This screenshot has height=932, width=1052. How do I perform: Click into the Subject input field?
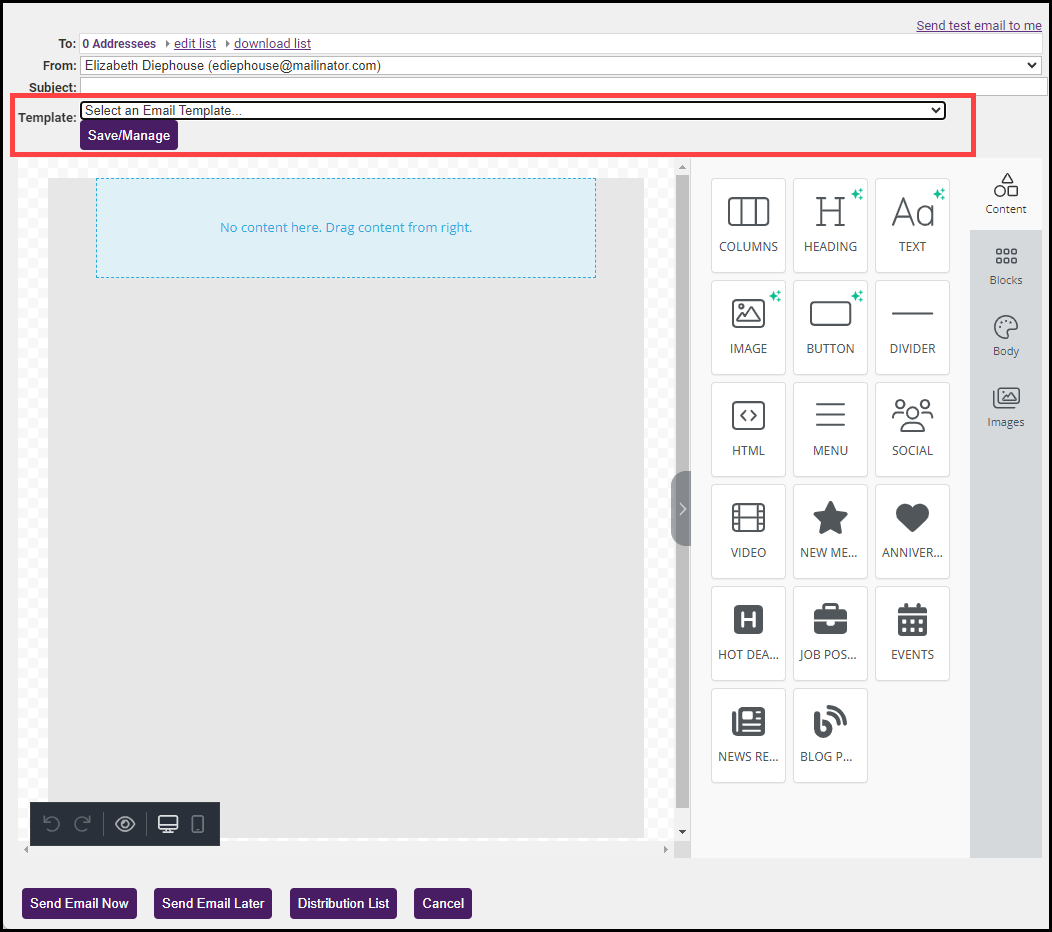tap(560, 88)
